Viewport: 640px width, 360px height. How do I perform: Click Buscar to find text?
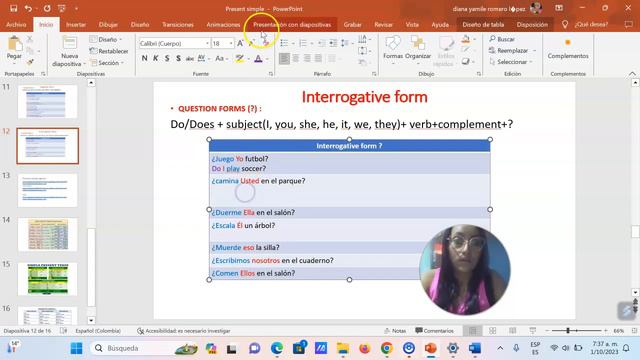(x=502, y=39)
